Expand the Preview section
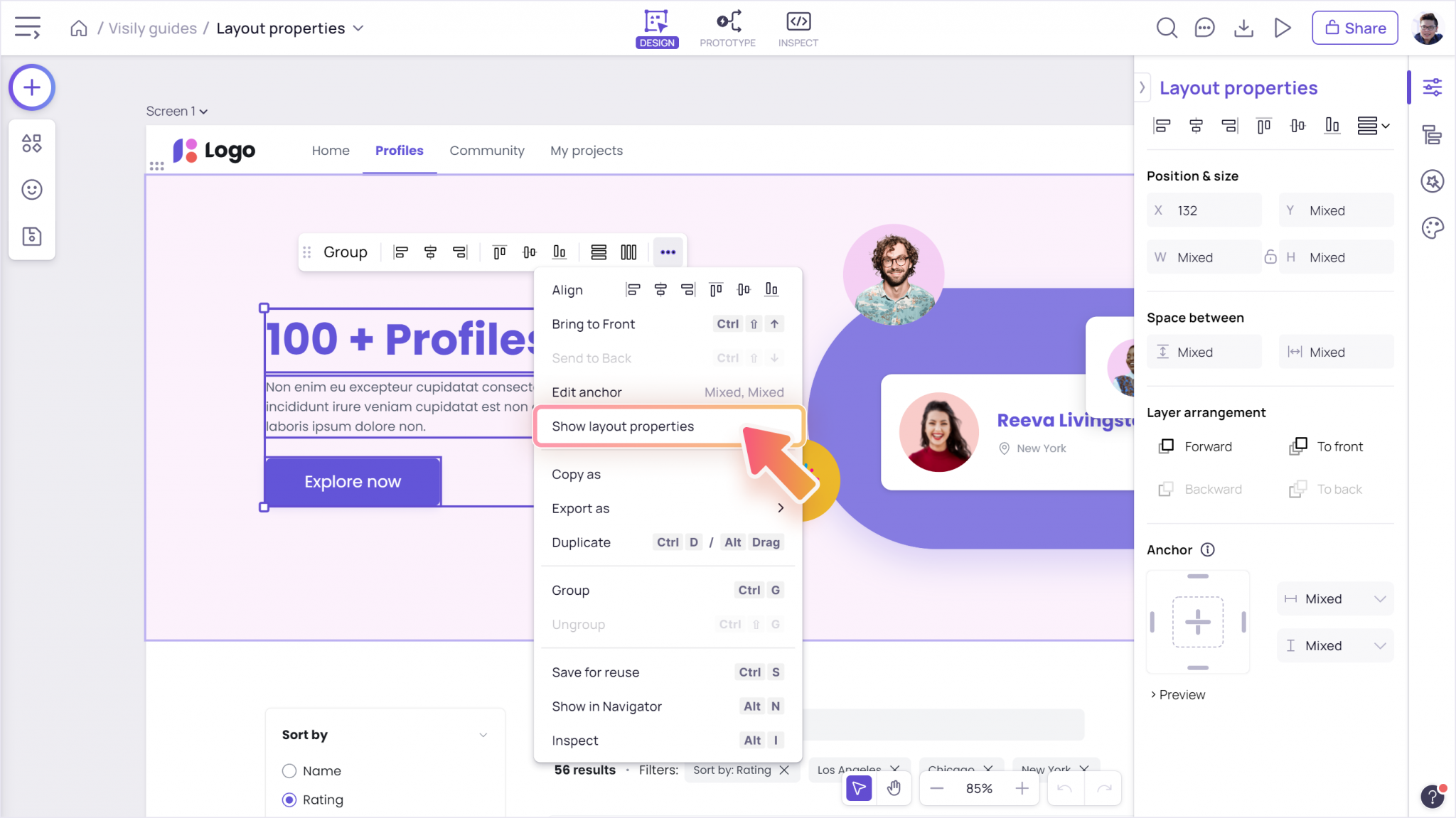 coord(1178,695)
